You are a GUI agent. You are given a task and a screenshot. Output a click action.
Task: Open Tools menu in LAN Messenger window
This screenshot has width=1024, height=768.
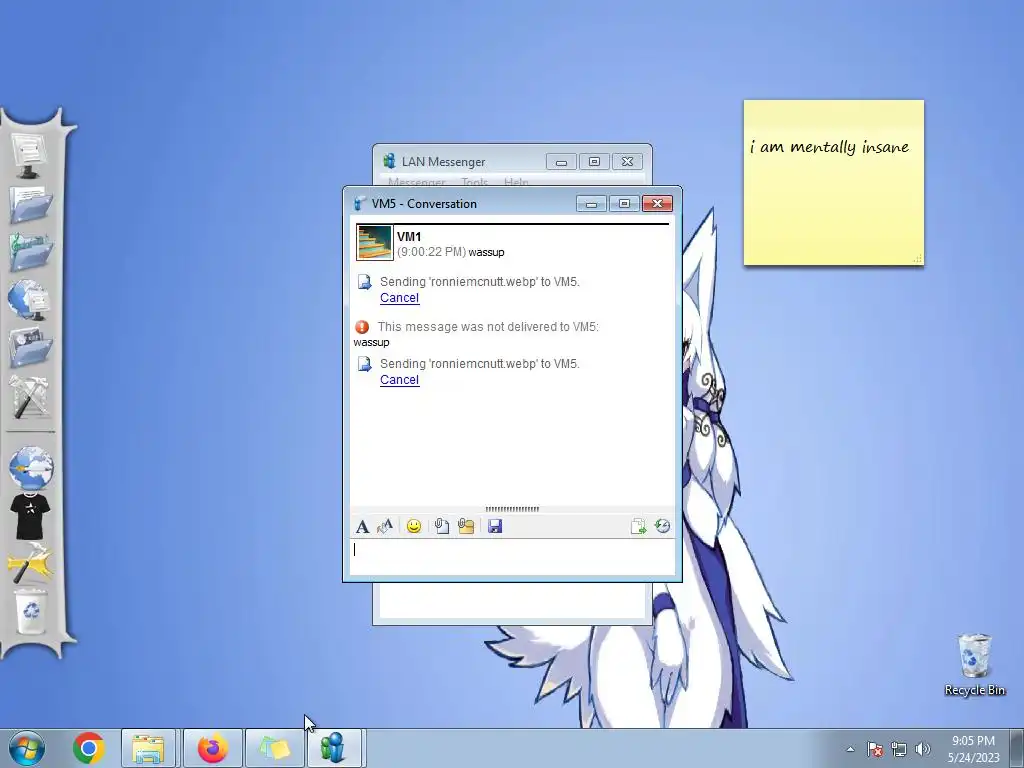pyautogui.click(x=475, y=182)
